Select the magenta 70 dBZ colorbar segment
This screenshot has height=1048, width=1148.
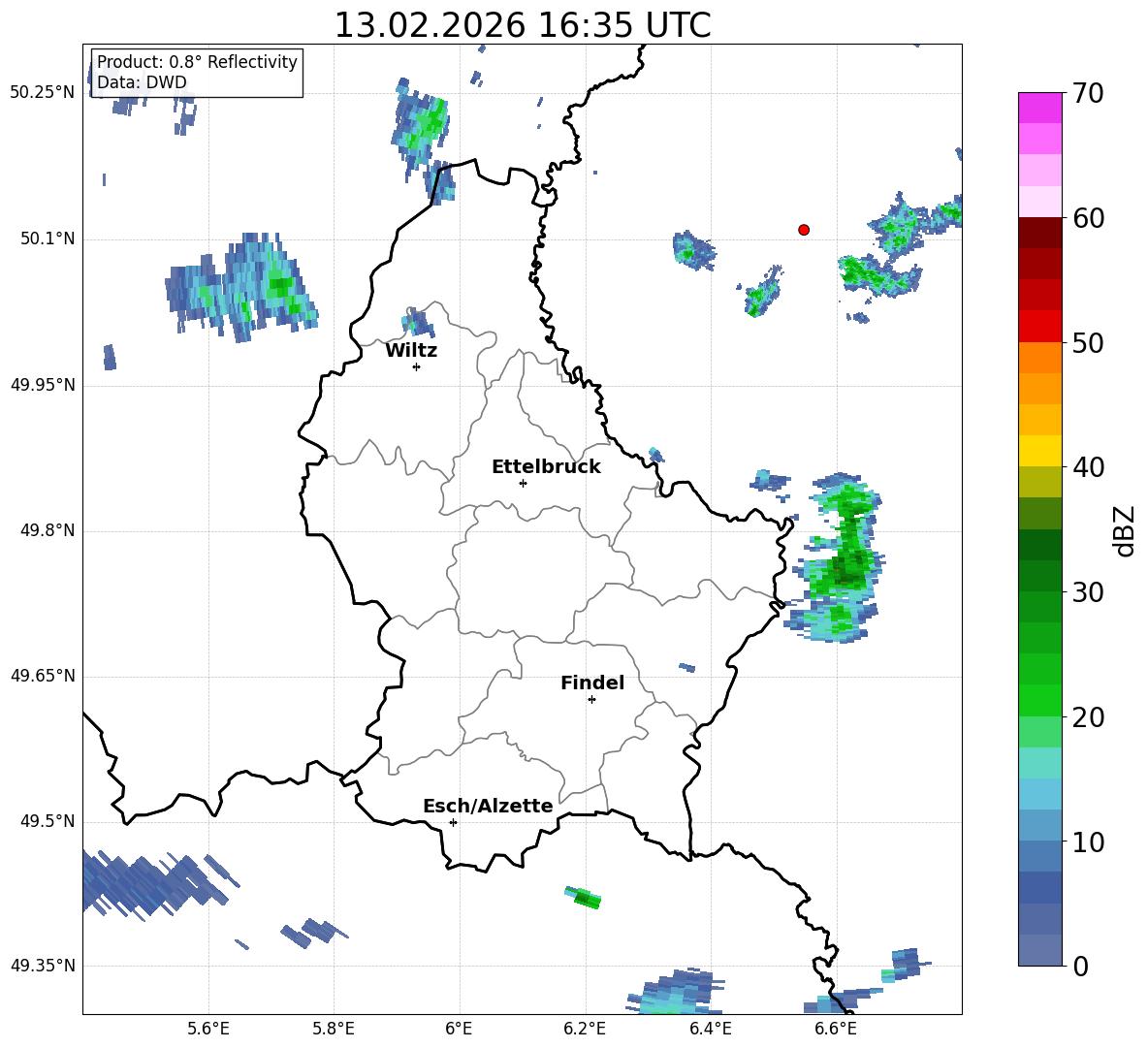coord(1039,108)
